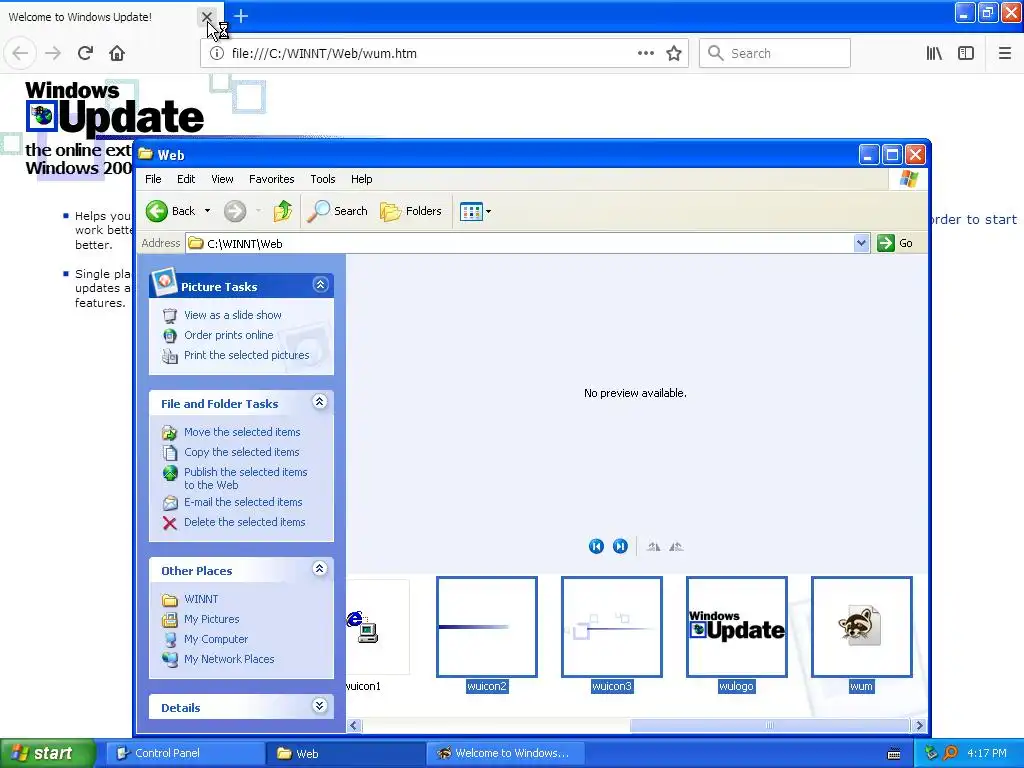The height and width of the screenshot is (768, 1024).
Task: Click Publish the selected items to the Web
Action: click(245, 478)
